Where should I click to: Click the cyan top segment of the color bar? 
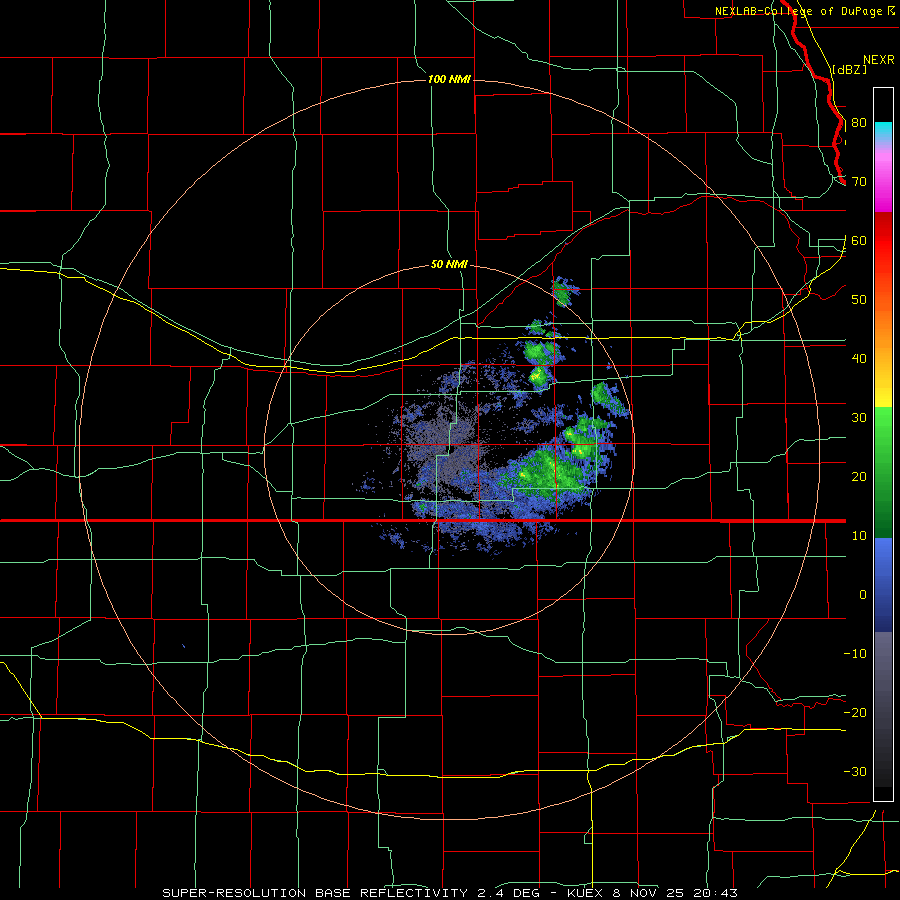[883, 131]
